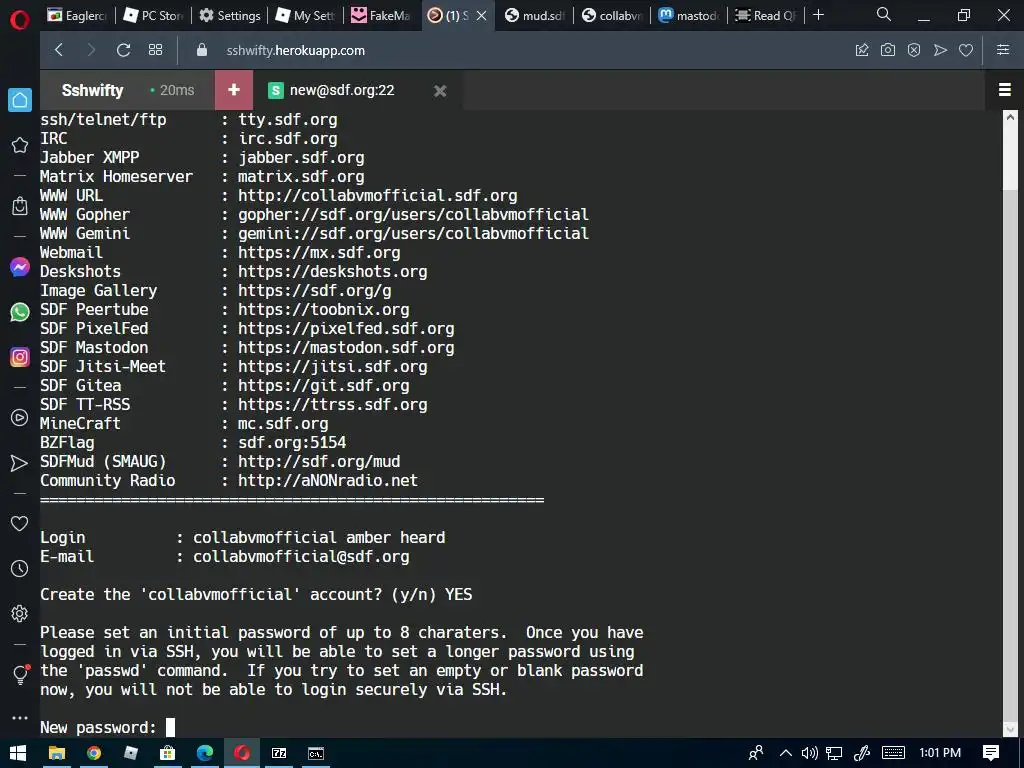The width and height of the screenshot is (1024, 768).
Task: Click the 20ms latency indicator
Action: (172, 90)
